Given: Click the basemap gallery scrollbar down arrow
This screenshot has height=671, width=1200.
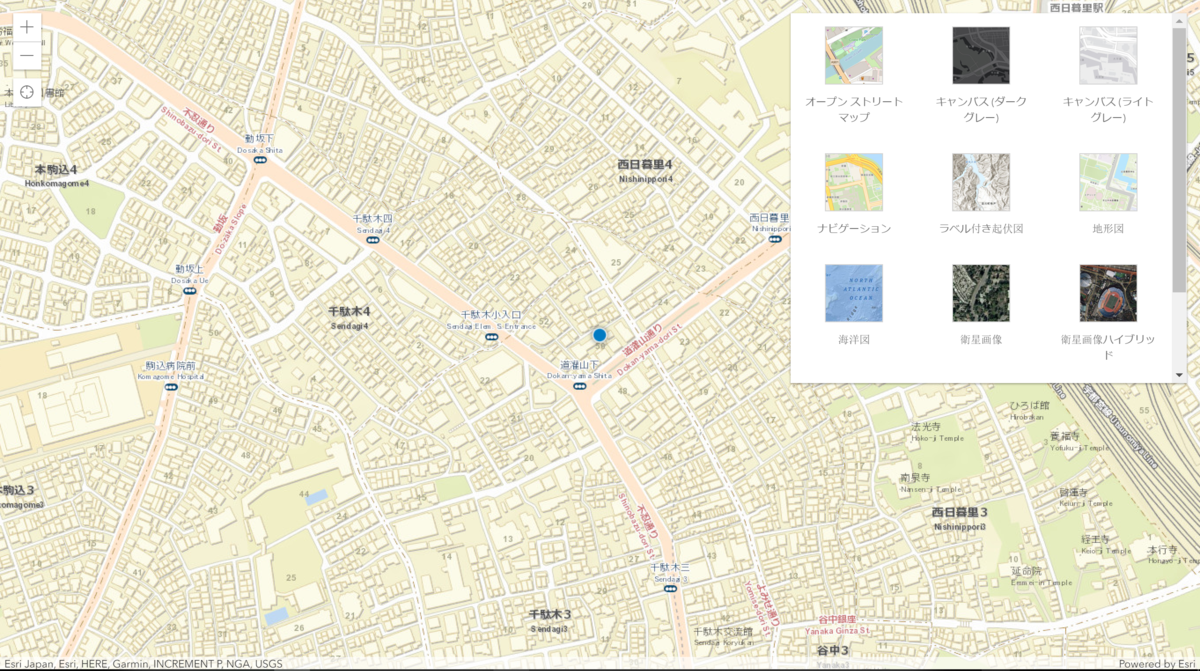Looking at the screenshot, I should (x=1180, y=375).
